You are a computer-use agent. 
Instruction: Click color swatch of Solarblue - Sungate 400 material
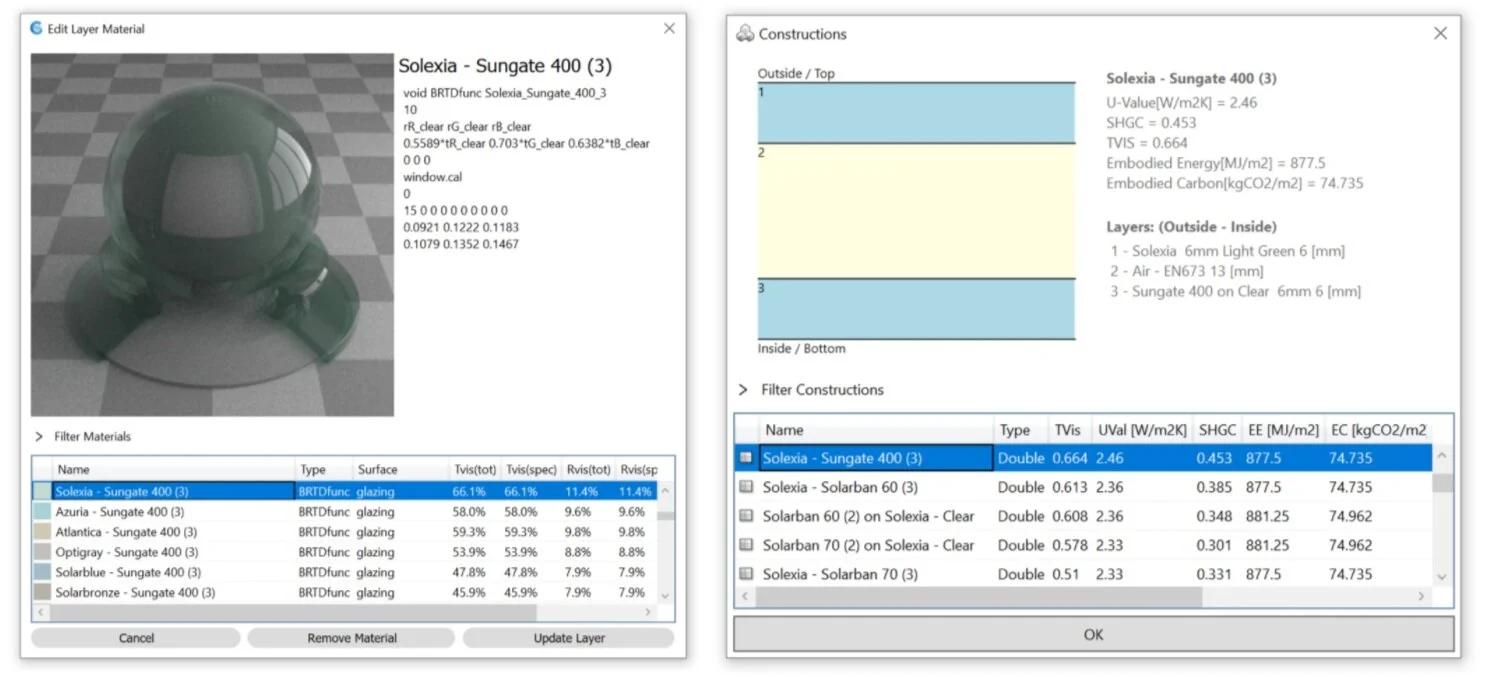[x=42, y=572]
